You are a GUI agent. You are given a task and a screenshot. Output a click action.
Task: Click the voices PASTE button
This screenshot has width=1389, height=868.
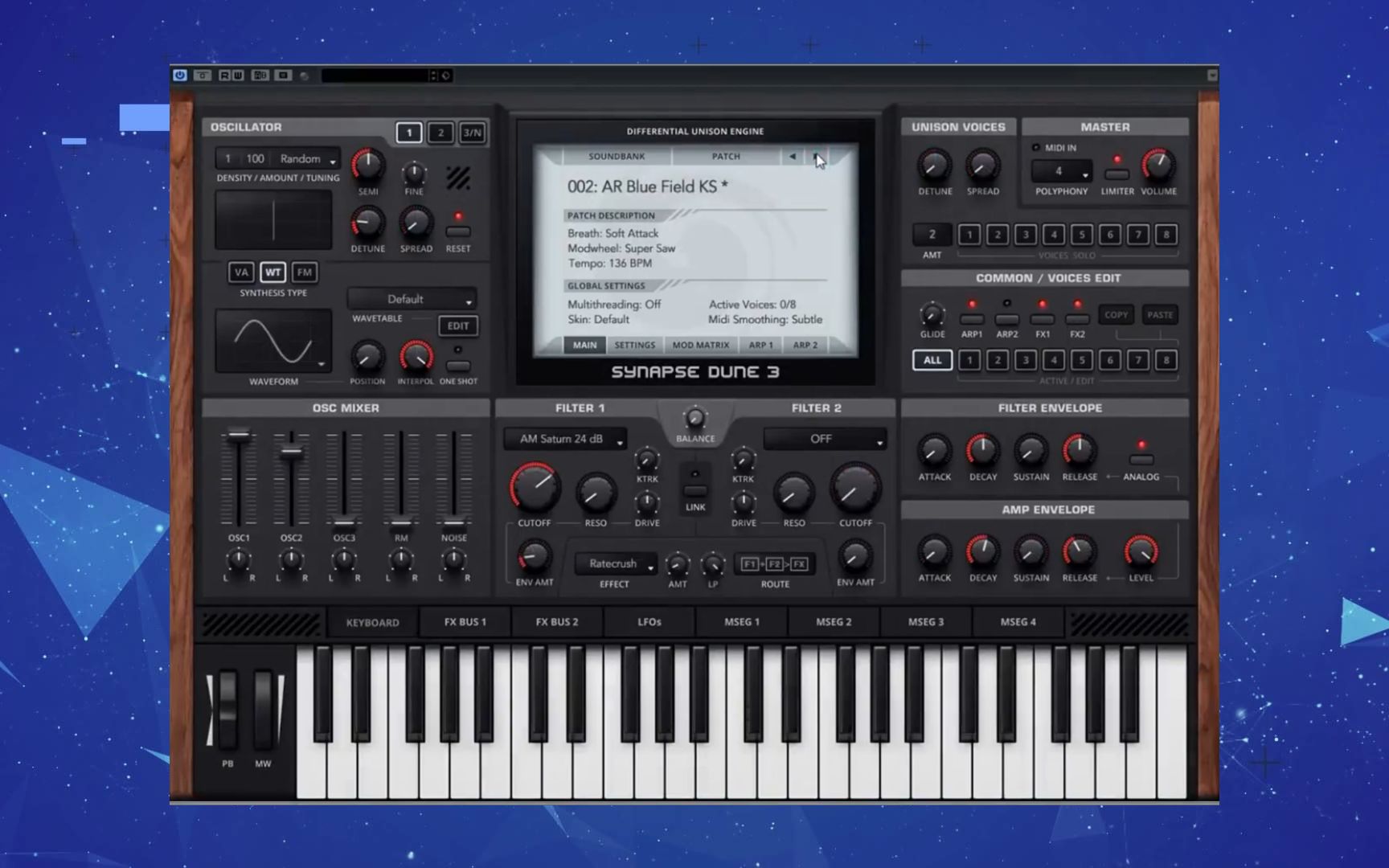pos(1160,315)
